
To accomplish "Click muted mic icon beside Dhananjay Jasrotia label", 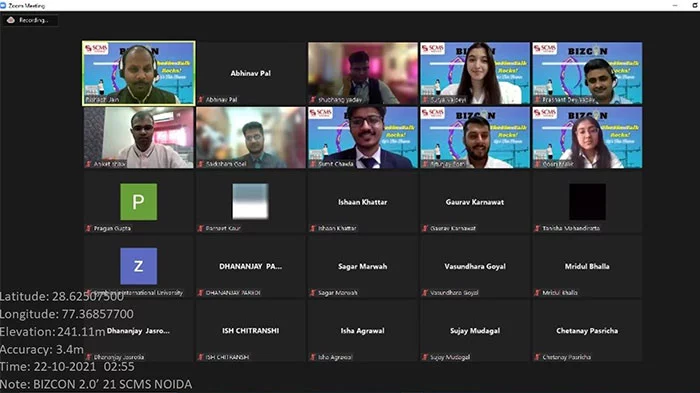I will tap(88, 357).
